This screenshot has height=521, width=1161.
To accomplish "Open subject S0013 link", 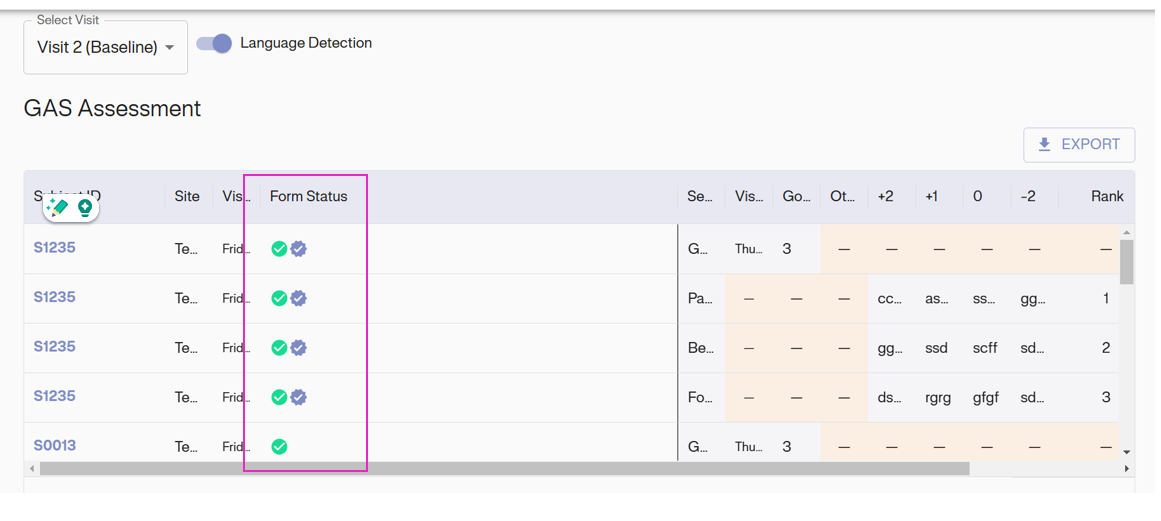I will [x=55, y=446].
